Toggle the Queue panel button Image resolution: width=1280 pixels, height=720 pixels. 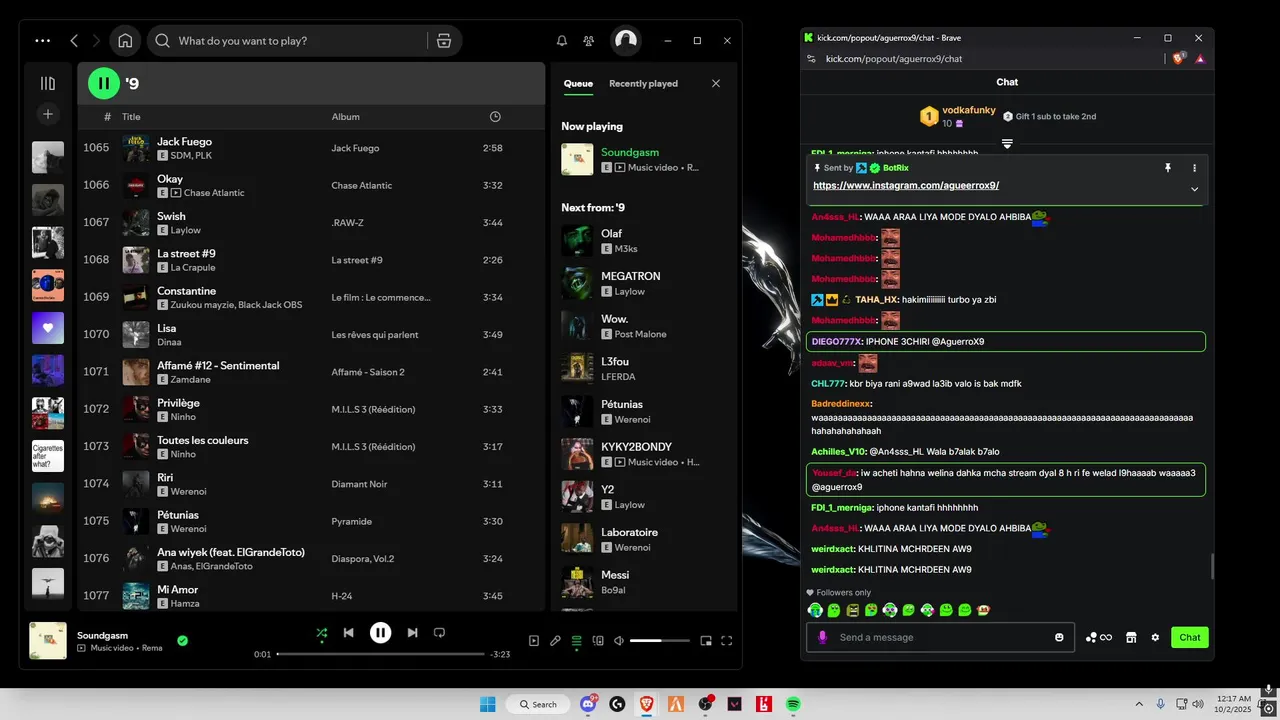pos(576,641)
